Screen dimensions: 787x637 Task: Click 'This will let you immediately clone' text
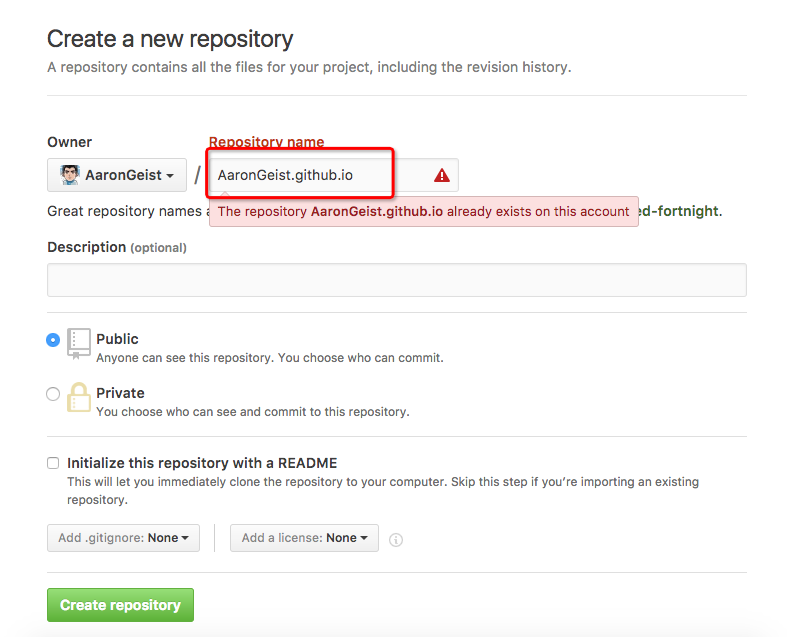(383, 490)
